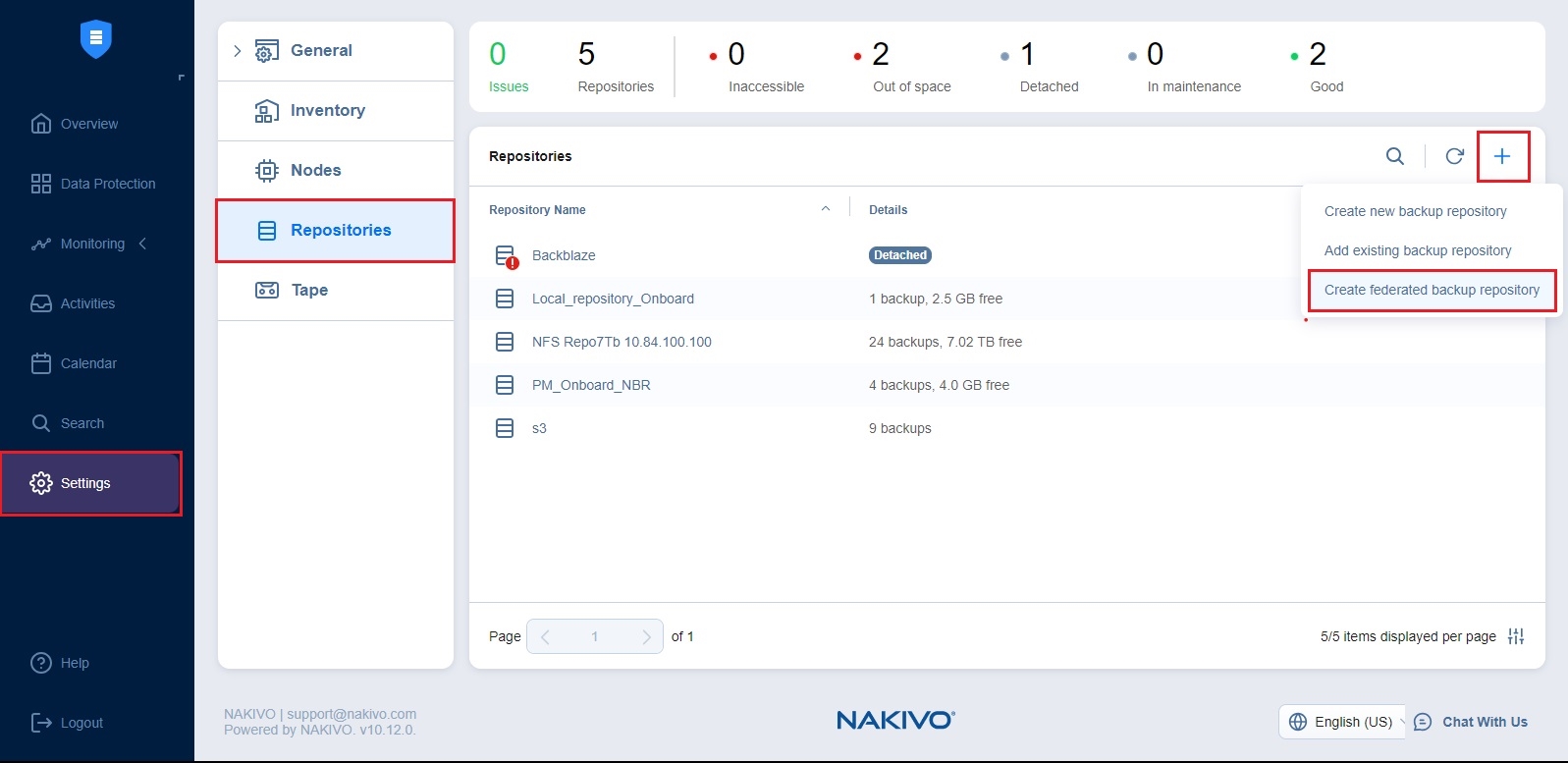This screenshot has height=763, width=1568.
Task: Click the search magnifier icon in Repositories header
Action: click(1394, 156)
